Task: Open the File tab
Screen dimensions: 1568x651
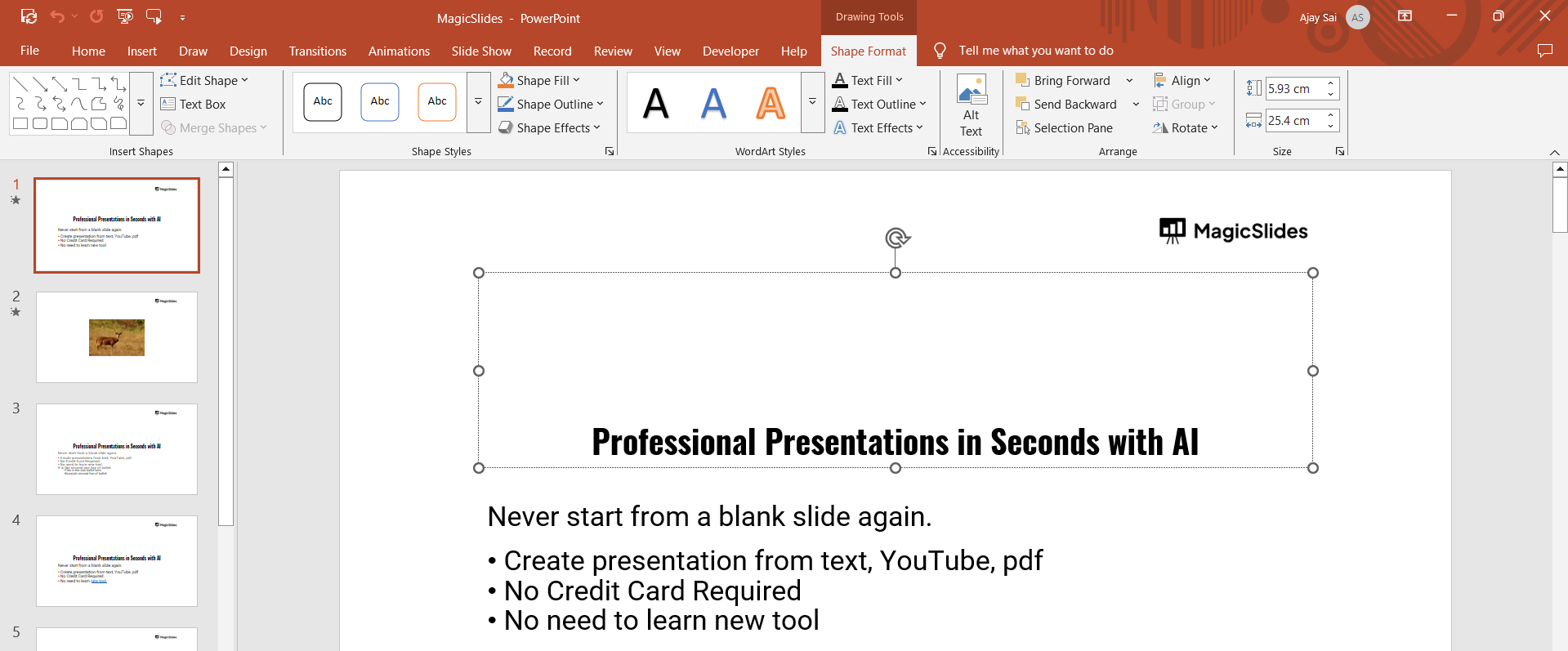Action: click(x=29, y=51)
